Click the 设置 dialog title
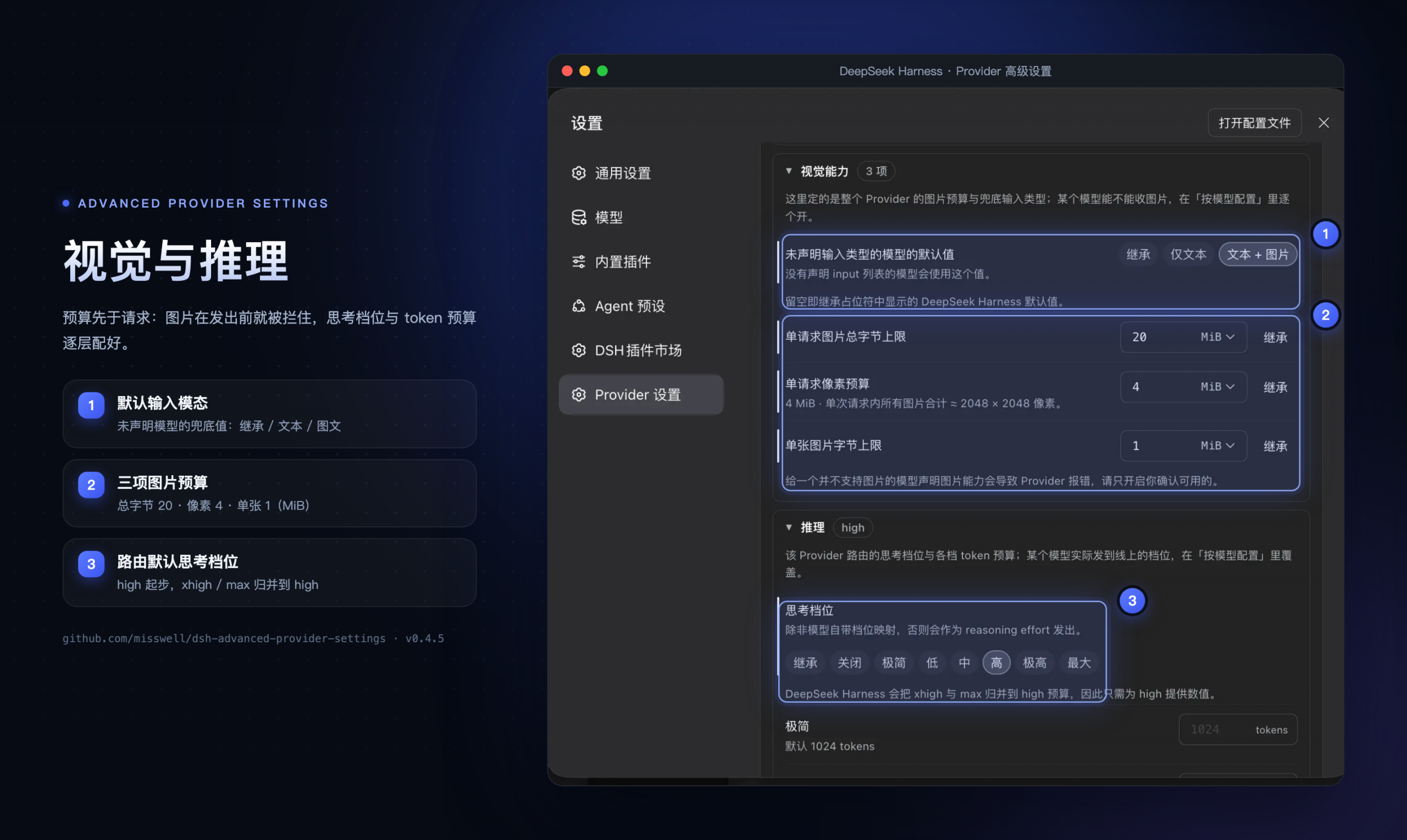1407x840 pixels. tap(586, 123)
